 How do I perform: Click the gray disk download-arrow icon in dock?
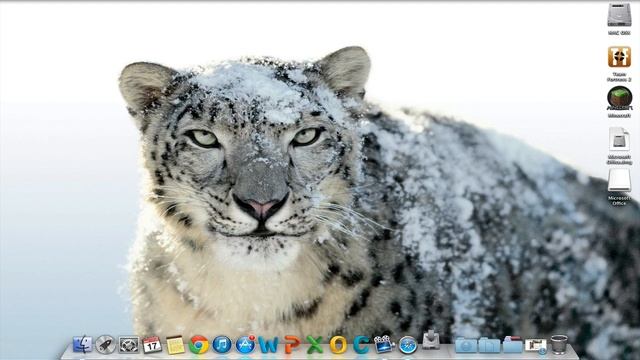coord(431,341)
